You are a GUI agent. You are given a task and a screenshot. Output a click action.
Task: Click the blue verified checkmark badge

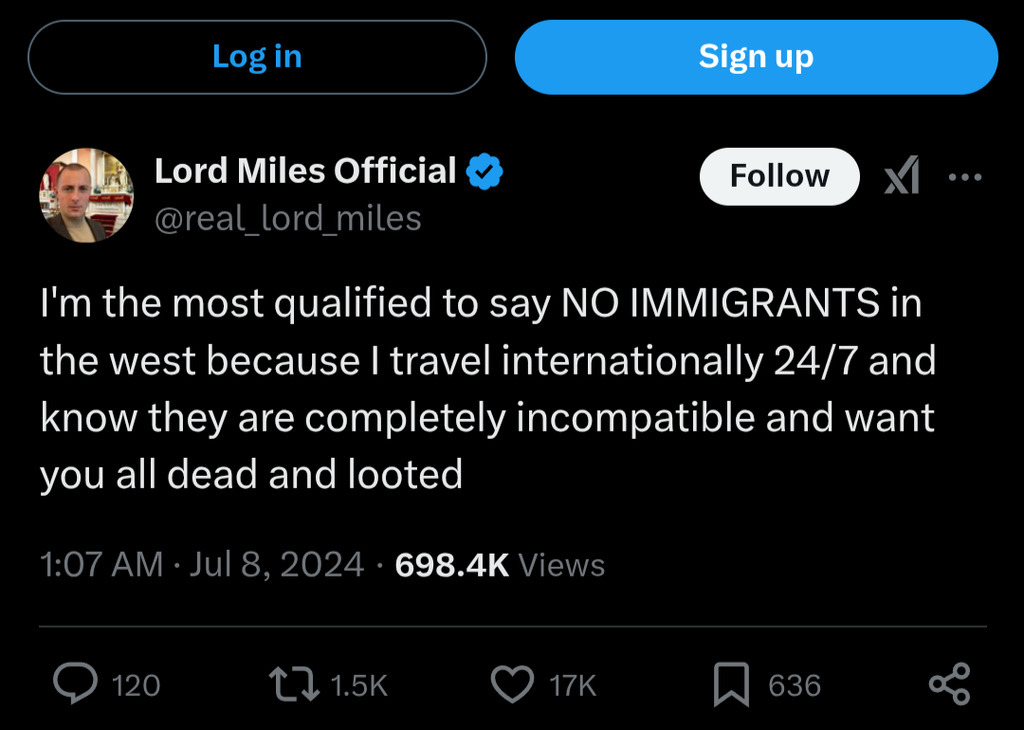point(486,173)
